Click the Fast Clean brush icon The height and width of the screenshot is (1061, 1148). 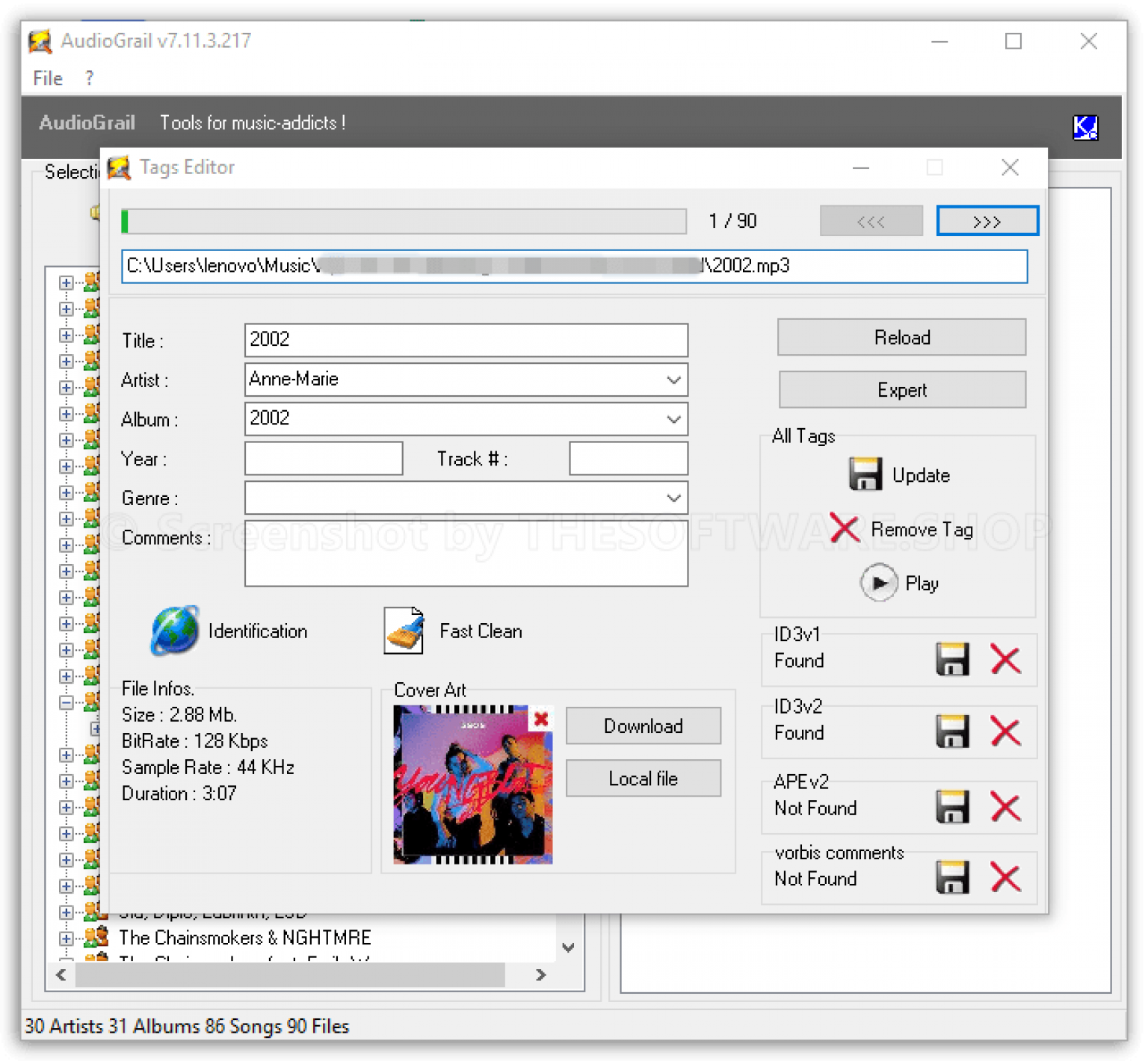(x=404, y=631)
